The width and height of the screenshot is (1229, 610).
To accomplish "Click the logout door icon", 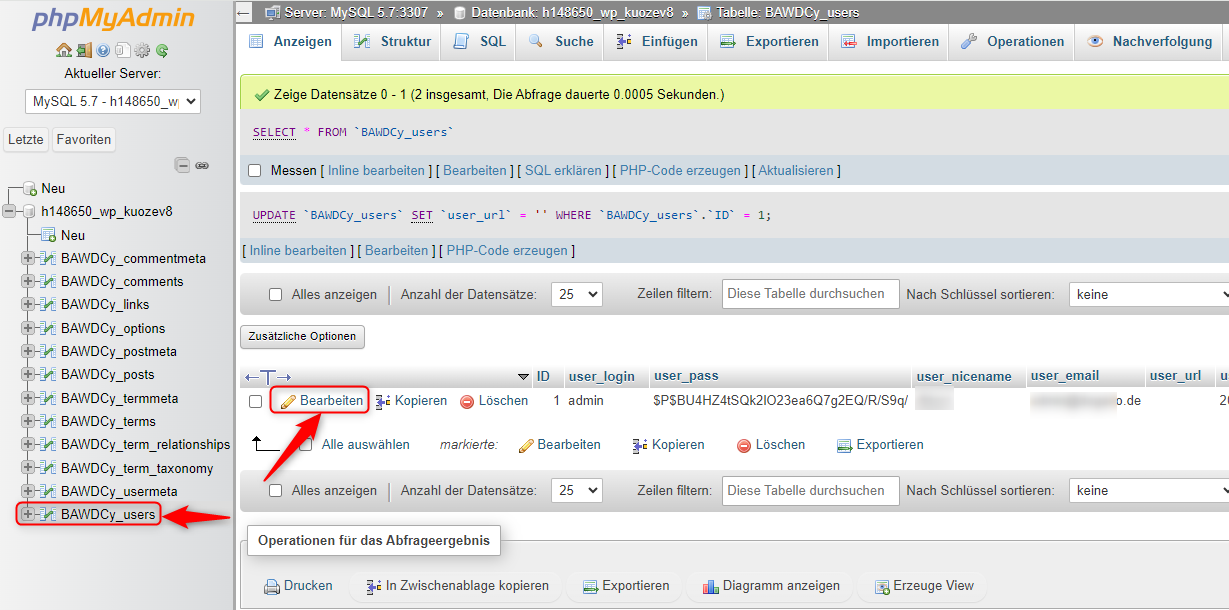I will pos(83,50).
